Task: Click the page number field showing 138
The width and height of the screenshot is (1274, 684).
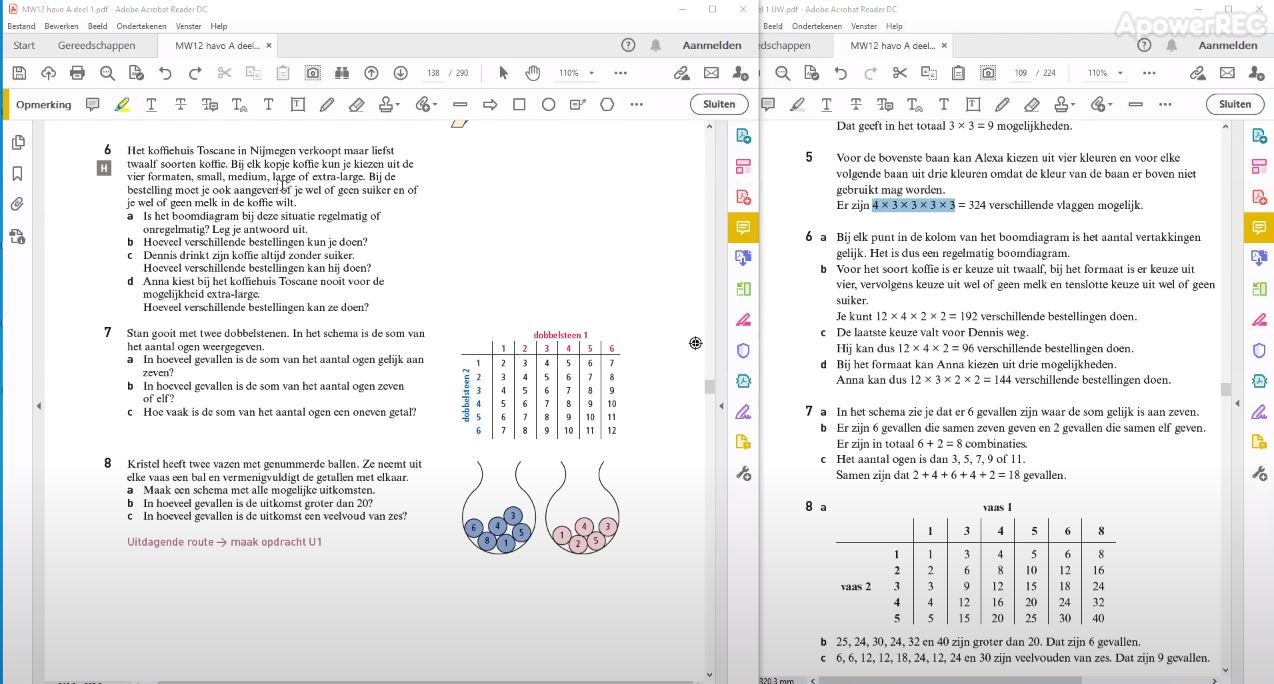Action: pyautogui.click(x=434, y=73)
